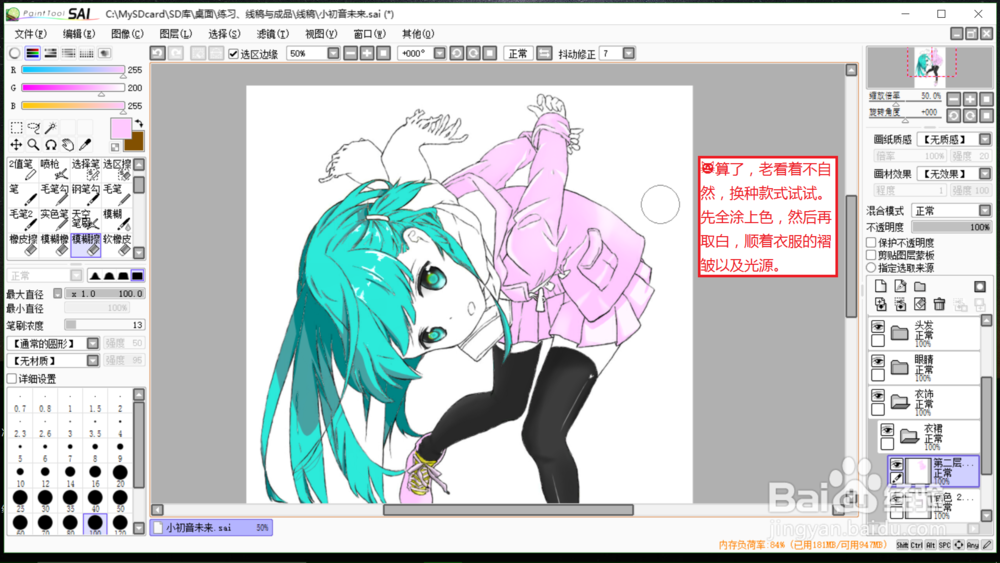This screenshot has height=563, width=1000.
Task: Swap foreground and background colors arrow
Action: tap(138, 123)
